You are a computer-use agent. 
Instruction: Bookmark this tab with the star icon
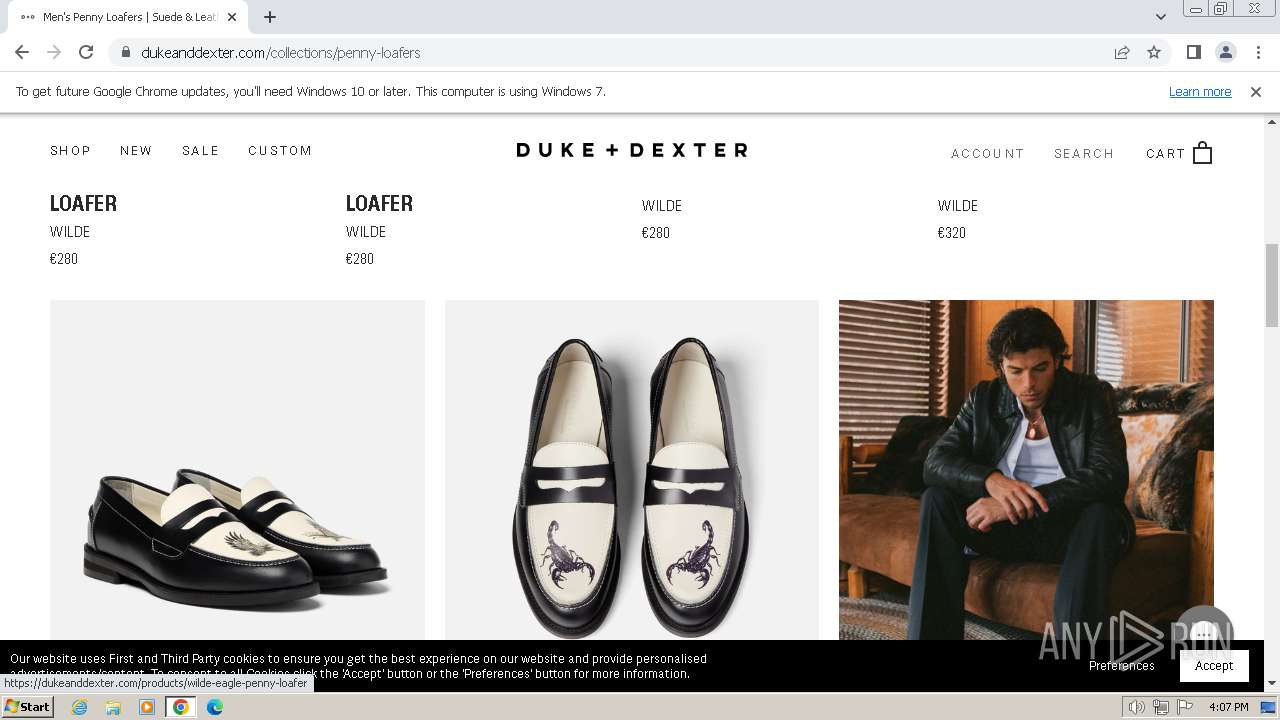click(x=1154, y=52)
